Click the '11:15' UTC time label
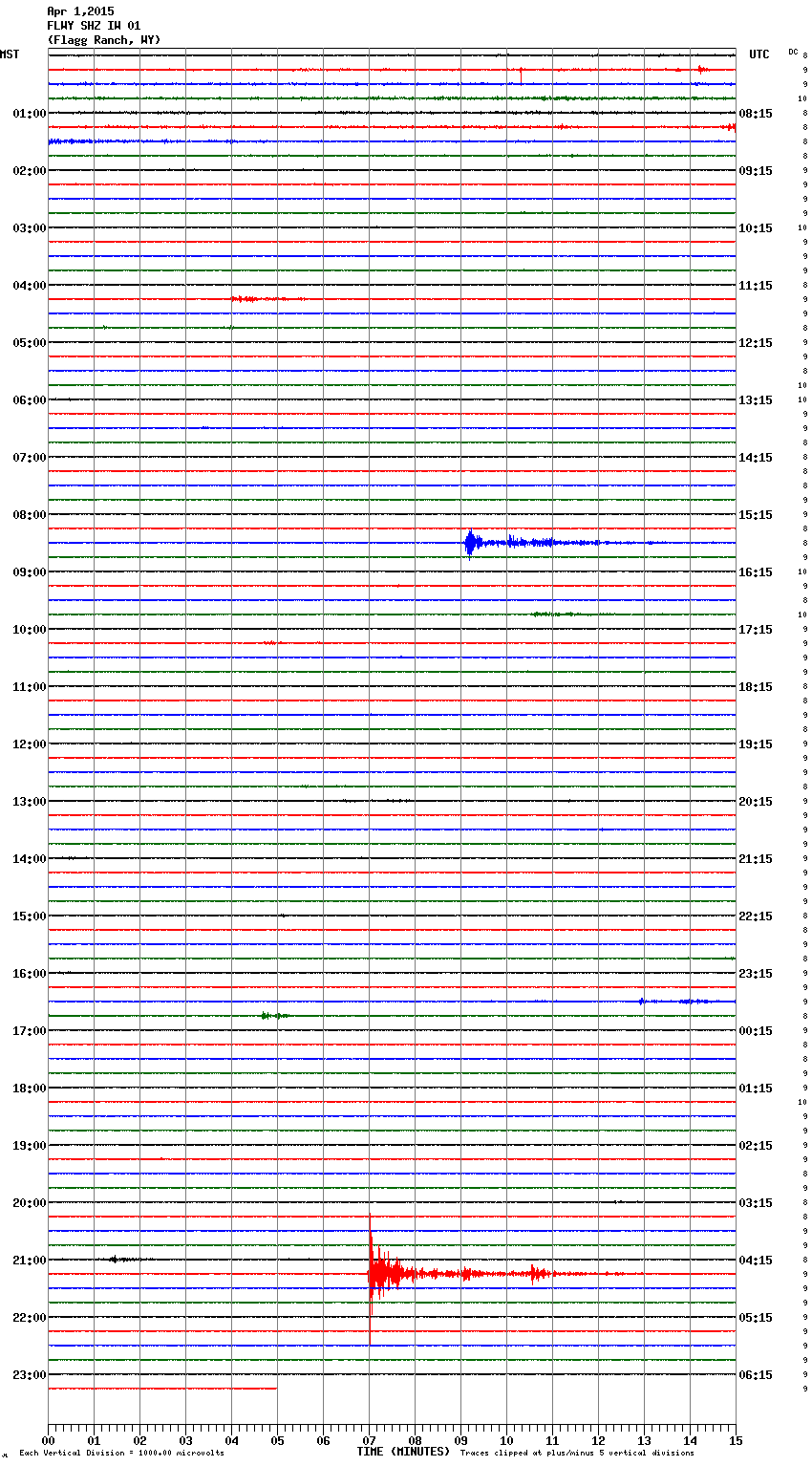This screenshot has width=812, height=1466. (x=756, y=286)
